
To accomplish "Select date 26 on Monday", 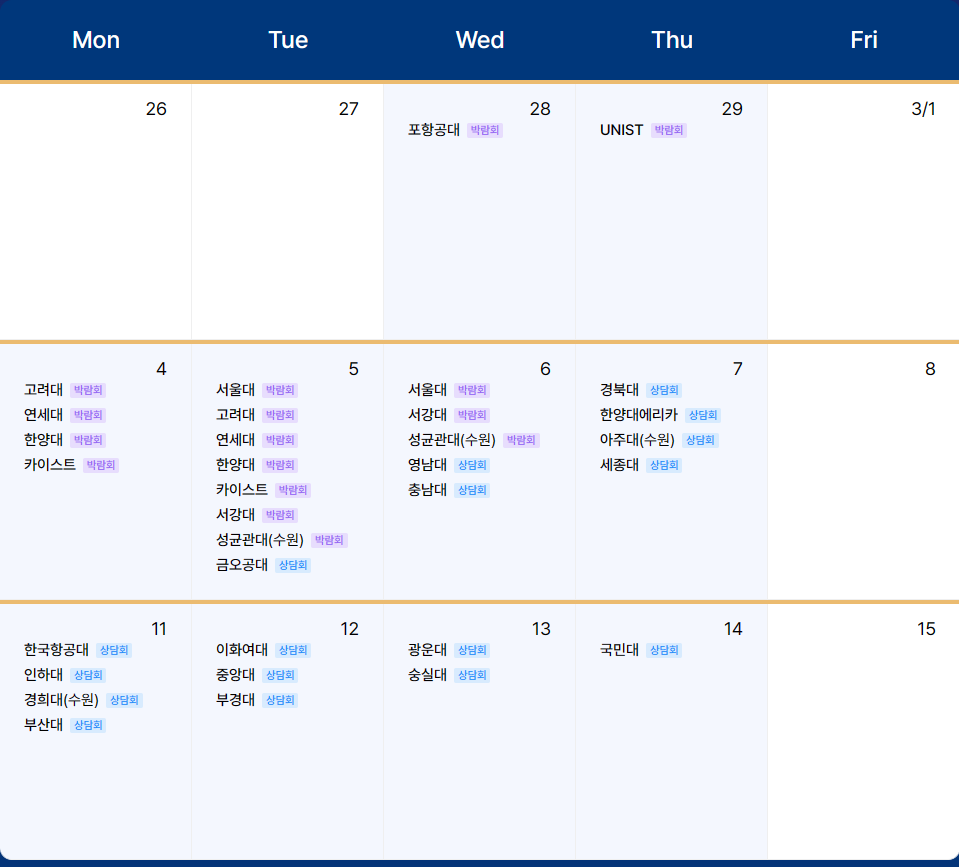I will coord(156,109).
